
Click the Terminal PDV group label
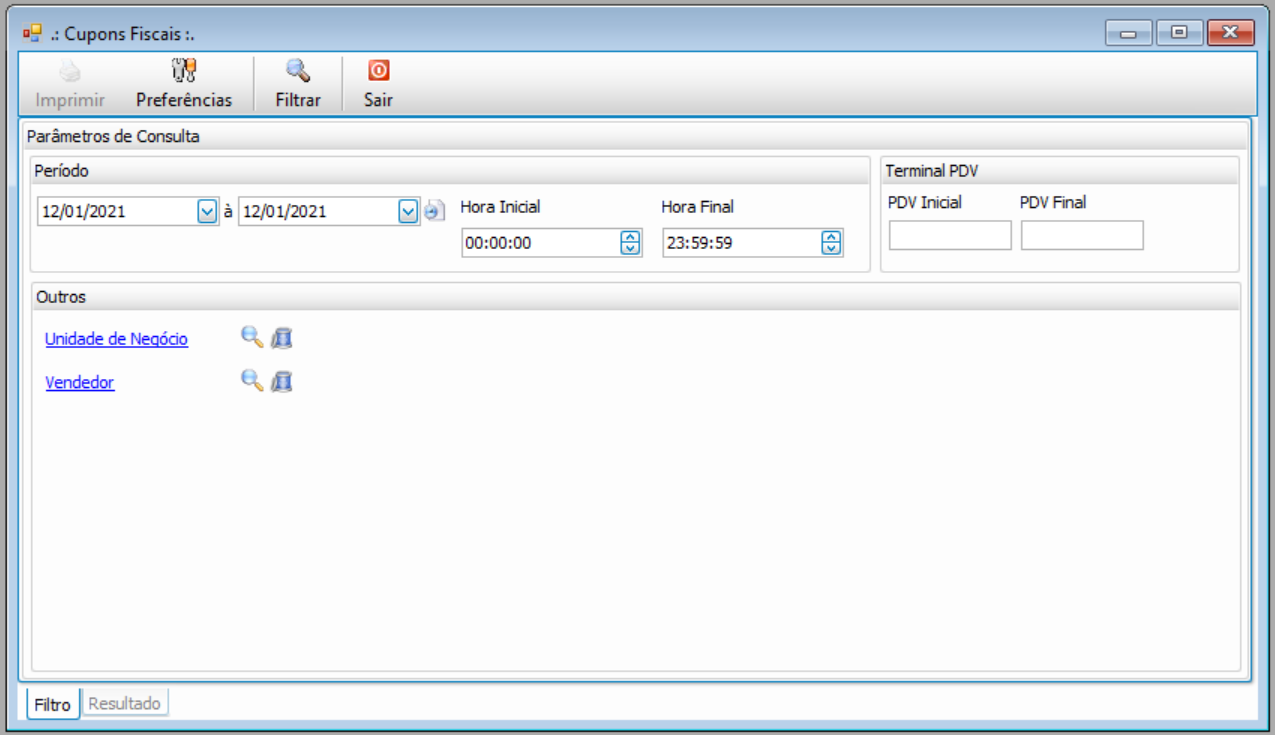coord(932,171)
